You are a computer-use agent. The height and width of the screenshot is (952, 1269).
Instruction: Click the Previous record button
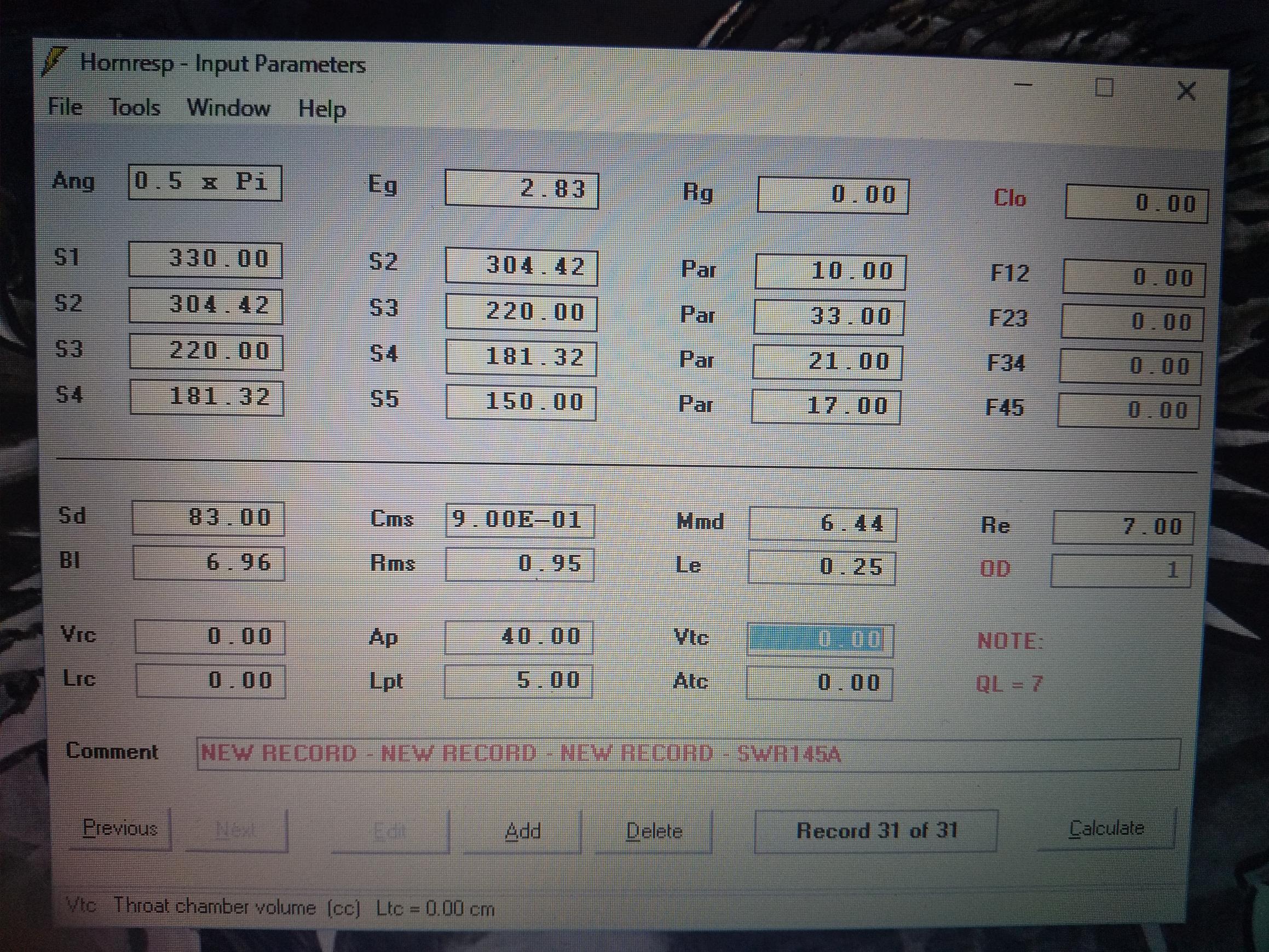[120, 828]
